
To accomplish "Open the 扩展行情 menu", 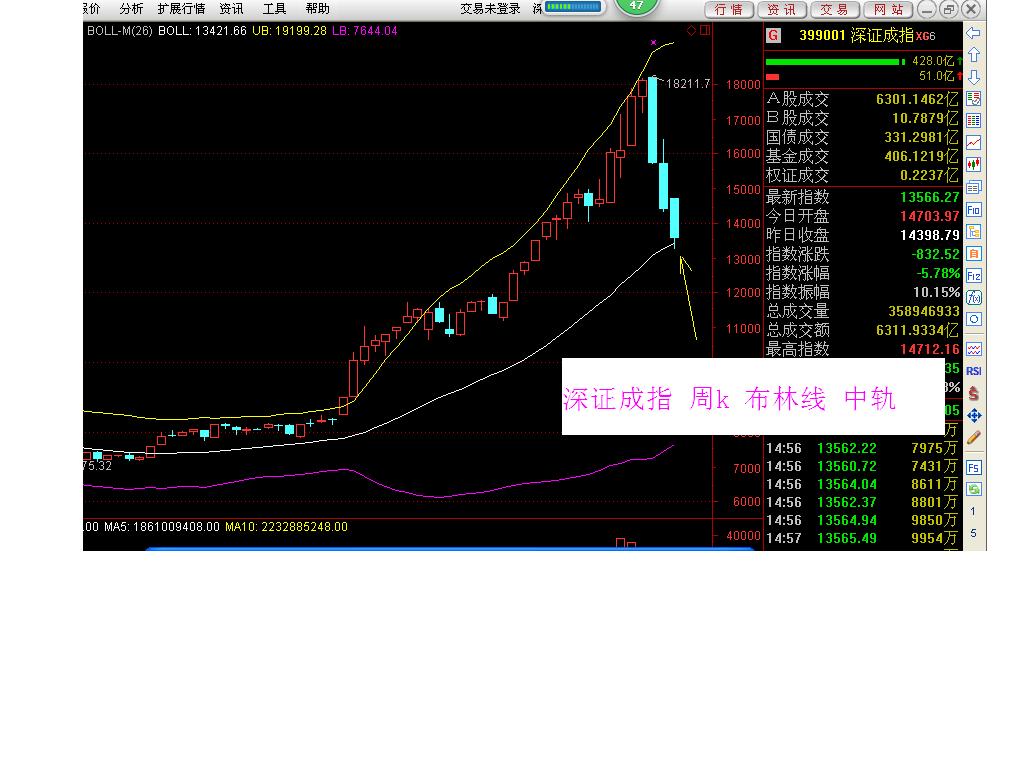I will click(181, 8).
